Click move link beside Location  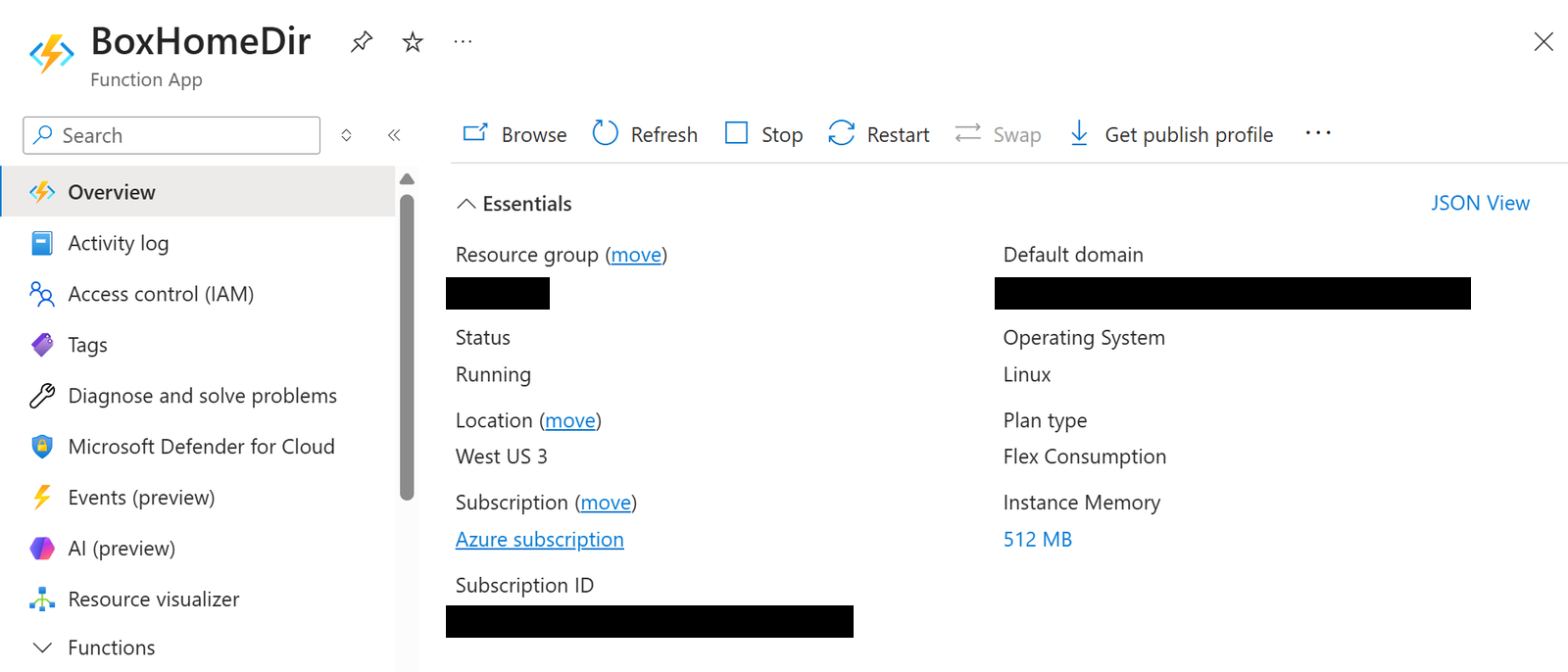coord(570,420)
